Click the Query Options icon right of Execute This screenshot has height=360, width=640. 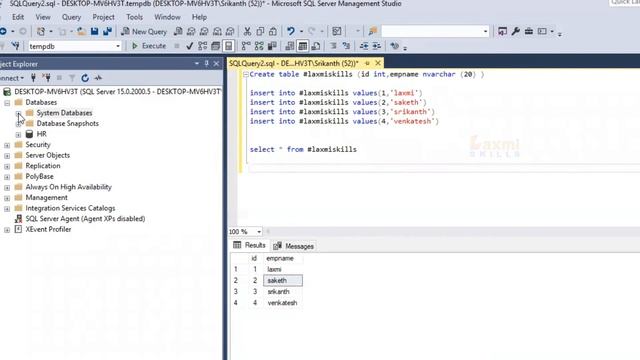click(216, 46)
